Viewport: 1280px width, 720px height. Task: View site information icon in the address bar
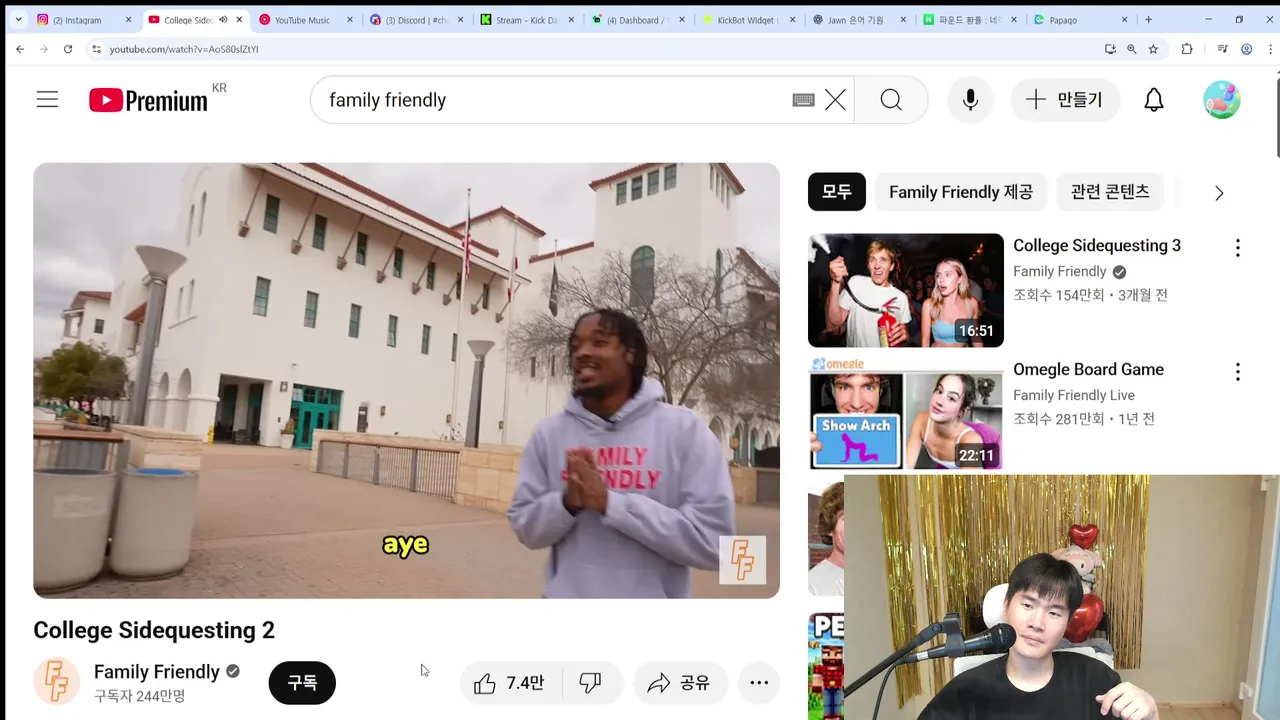coord(96,49)
